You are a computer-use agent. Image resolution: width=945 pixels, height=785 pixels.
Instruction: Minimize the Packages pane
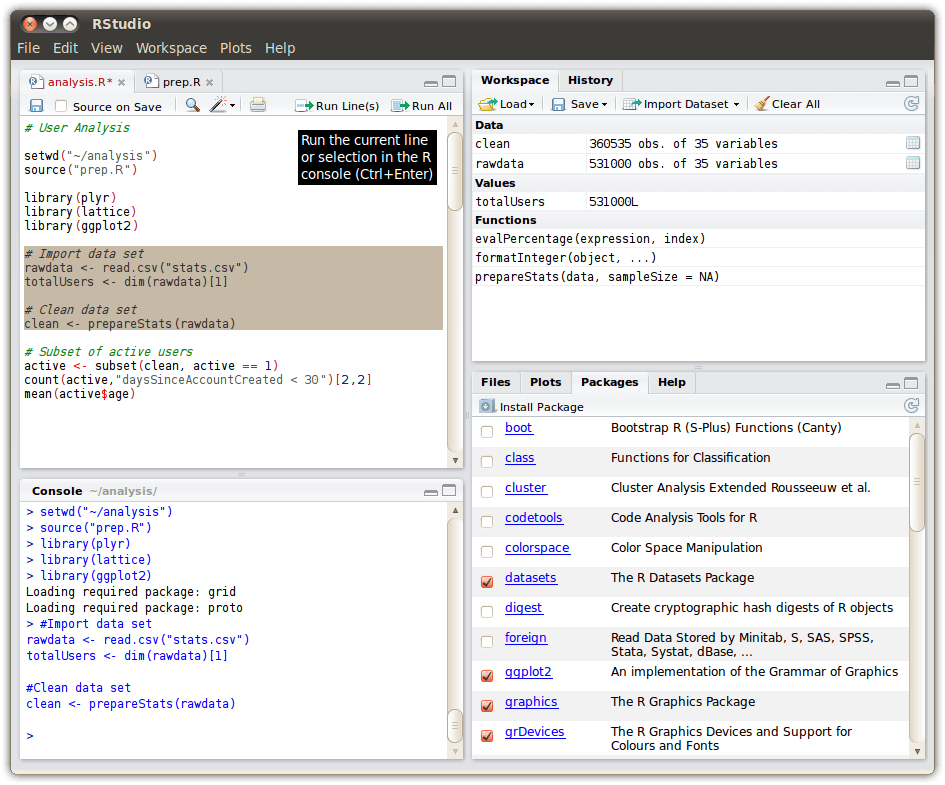[x=893, y=385]
